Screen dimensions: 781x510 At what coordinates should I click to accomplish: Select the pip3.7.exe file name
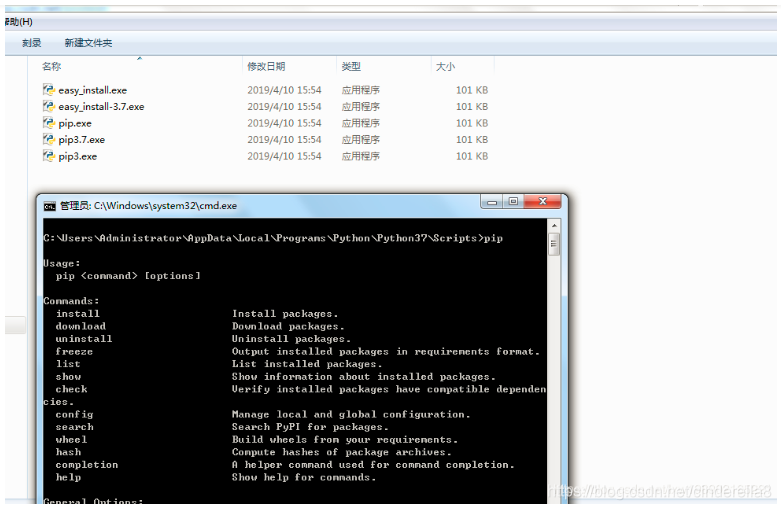click(x=82, y=140)
